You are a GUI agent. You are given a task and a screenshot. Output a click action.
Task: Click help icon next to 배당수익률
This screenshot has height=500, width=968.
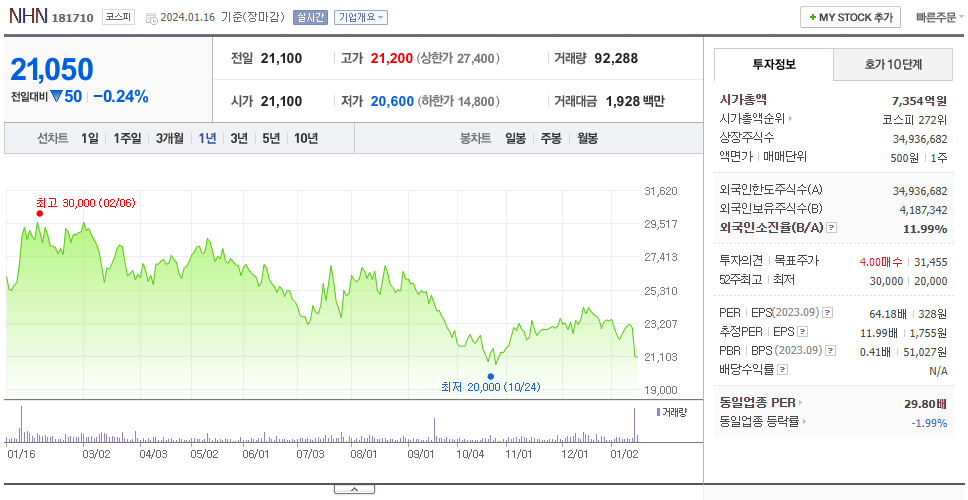[782, 370]
